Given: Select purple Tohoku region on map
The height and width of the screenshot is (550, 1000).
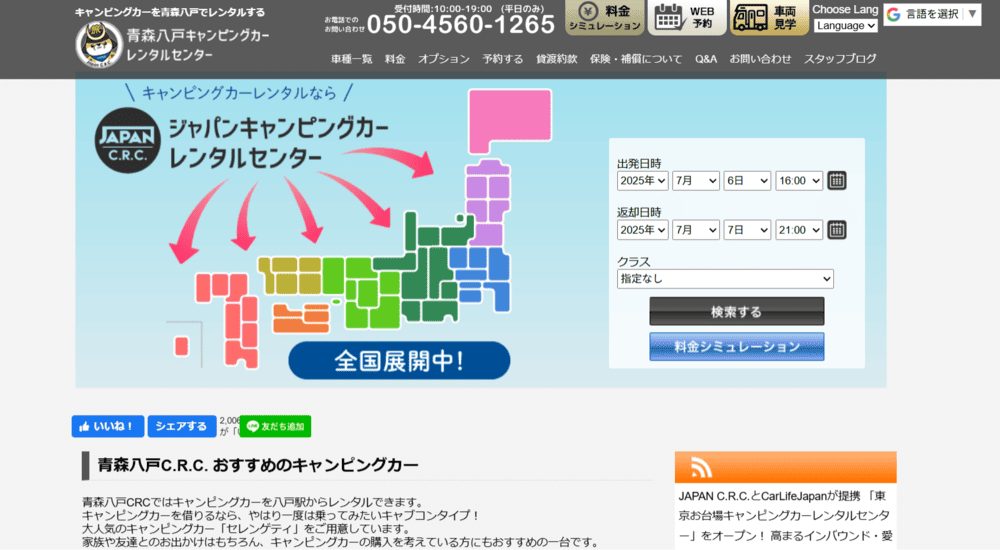Looking at the screenshot, I should point(488,203).
